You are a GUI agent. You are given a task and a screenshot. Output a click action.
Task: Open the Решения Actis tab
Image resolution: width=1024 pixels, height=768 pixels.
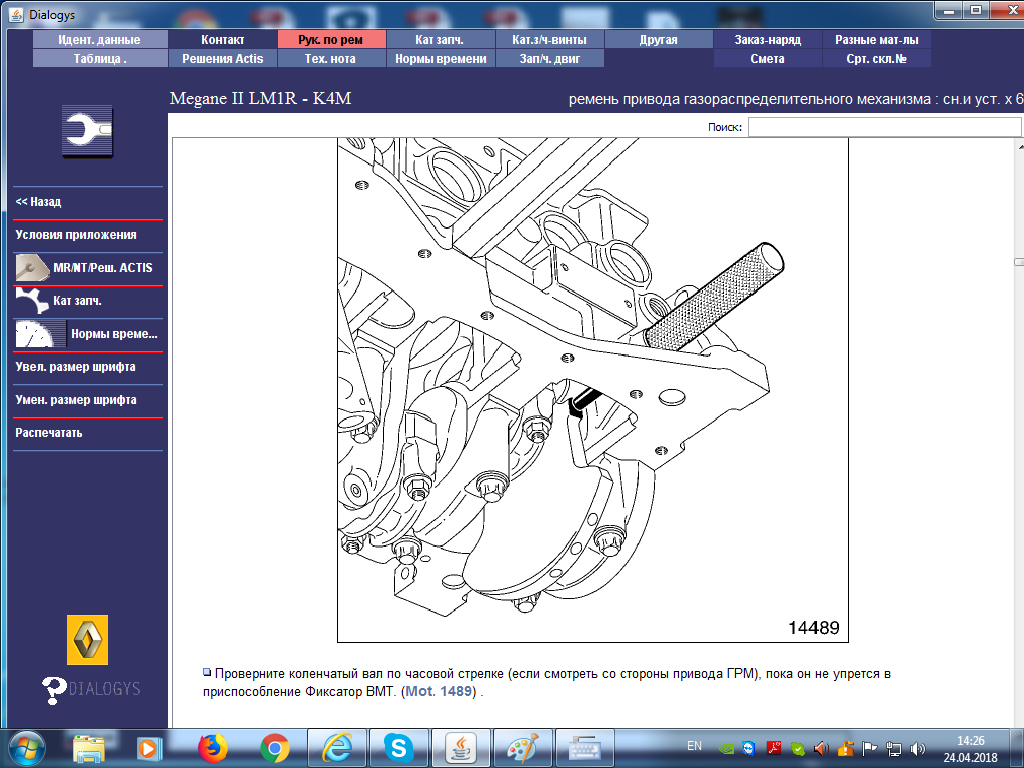[223, 59]
